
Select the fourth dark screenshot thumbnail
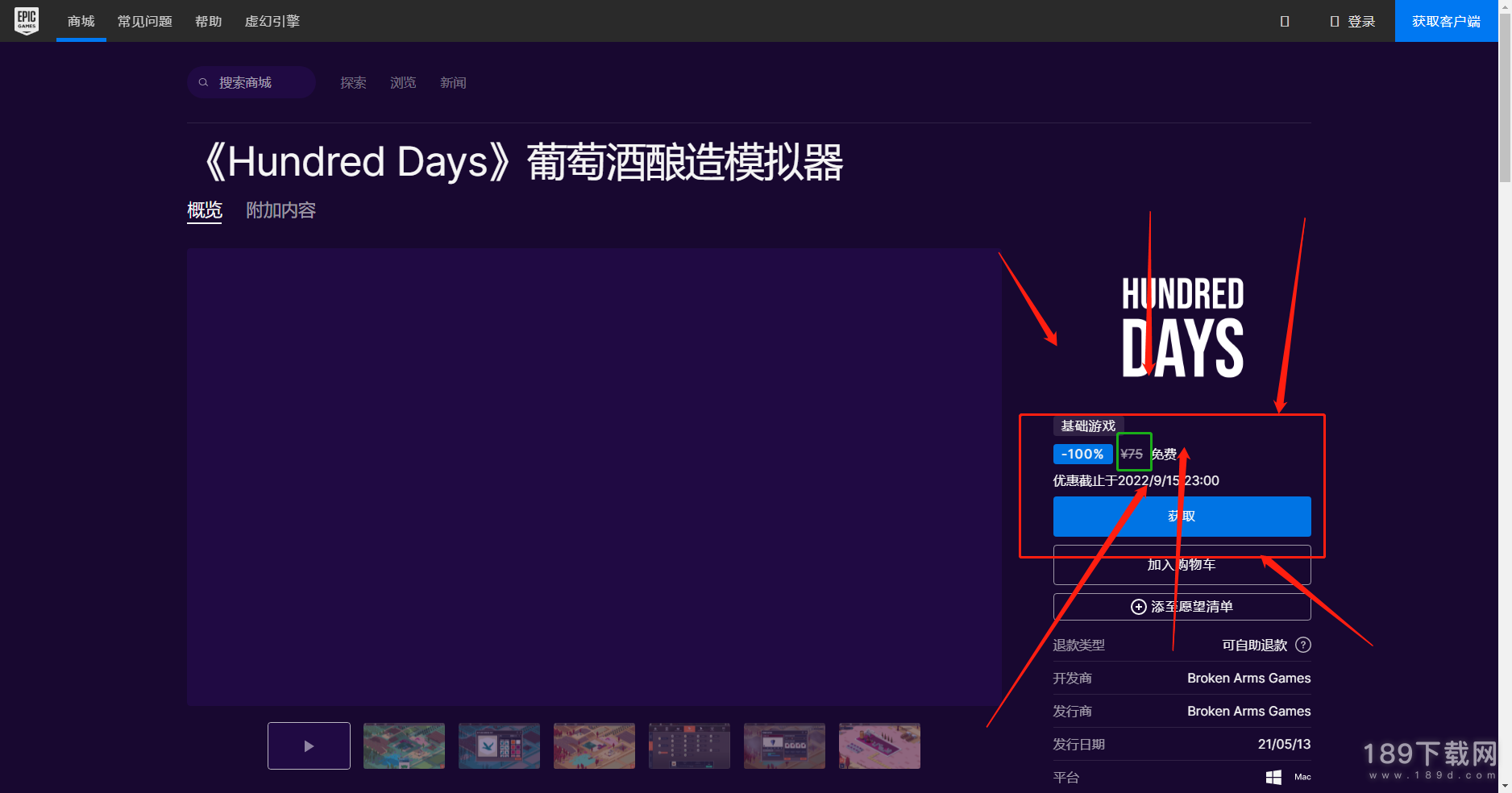click(689, 746)
